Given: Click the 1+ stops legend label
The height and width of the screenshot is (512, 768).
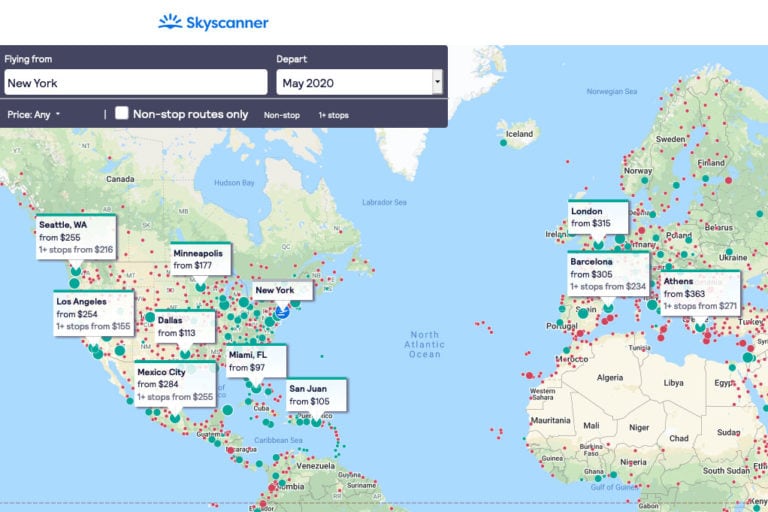Looking at the screenshot, I should [334, 115].
